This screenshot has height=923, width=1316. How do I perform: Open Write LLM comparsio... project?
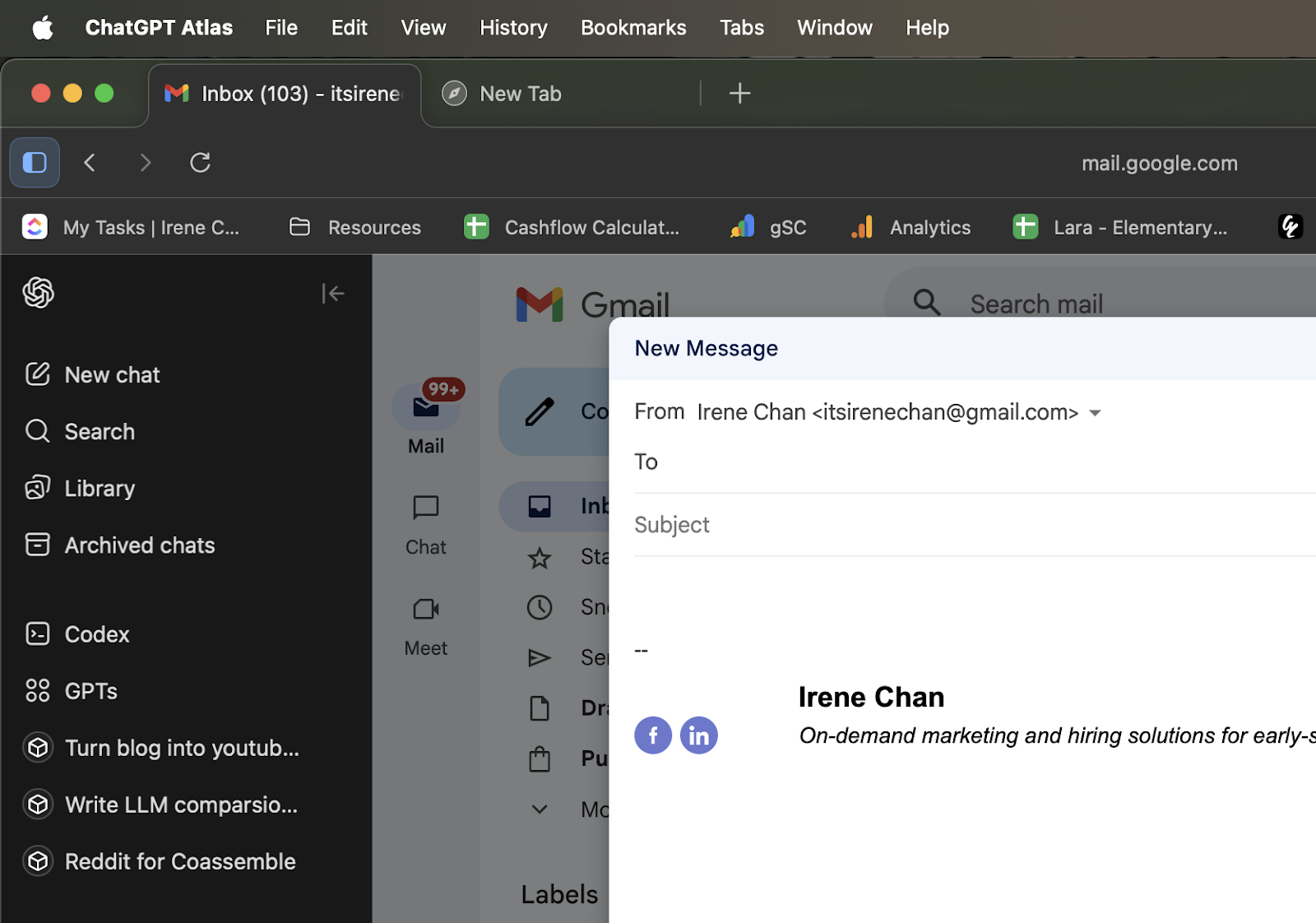tap(161, 804)
